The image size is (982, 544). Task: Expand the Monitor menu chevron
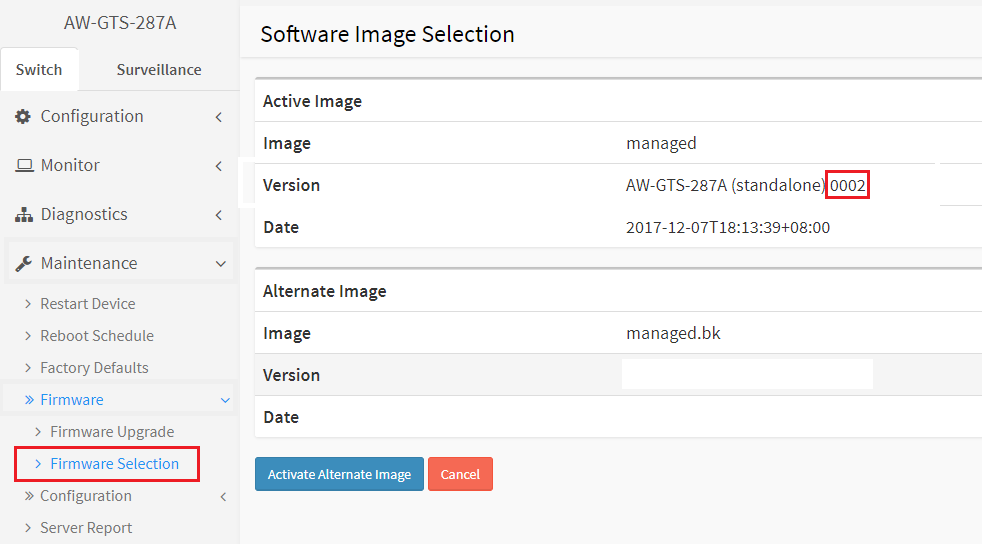[x=219, y=166]
